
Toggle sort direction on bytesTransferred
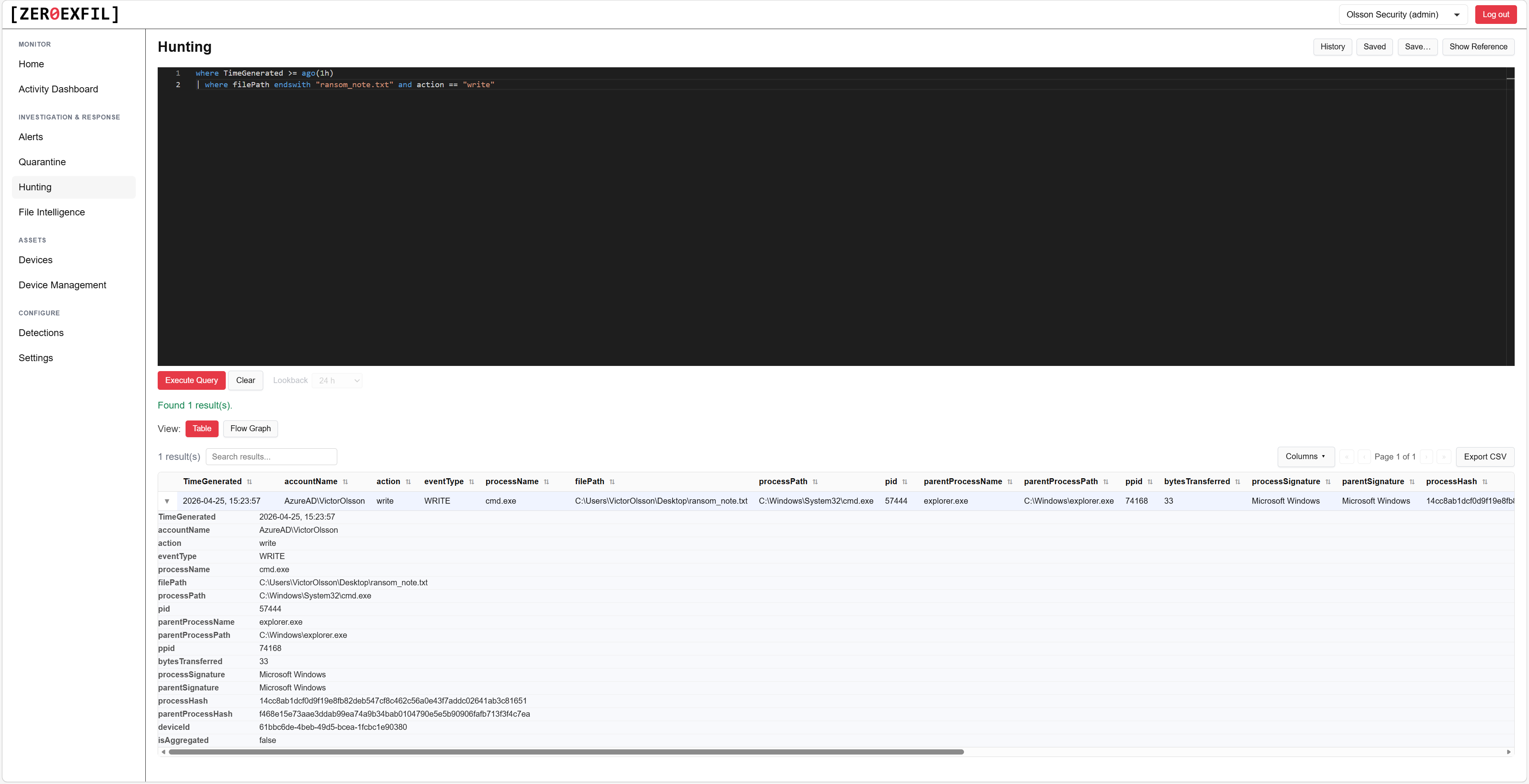[1238, 482]
